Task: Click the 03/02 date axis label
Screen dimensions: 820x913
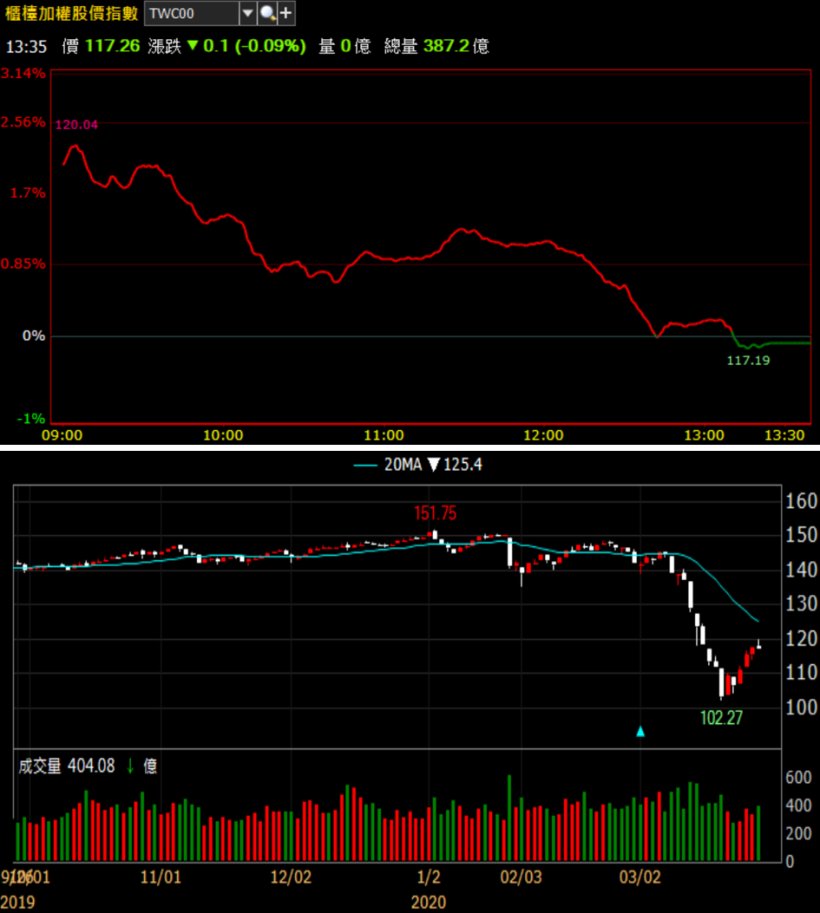Action: (x=640, y=877)
